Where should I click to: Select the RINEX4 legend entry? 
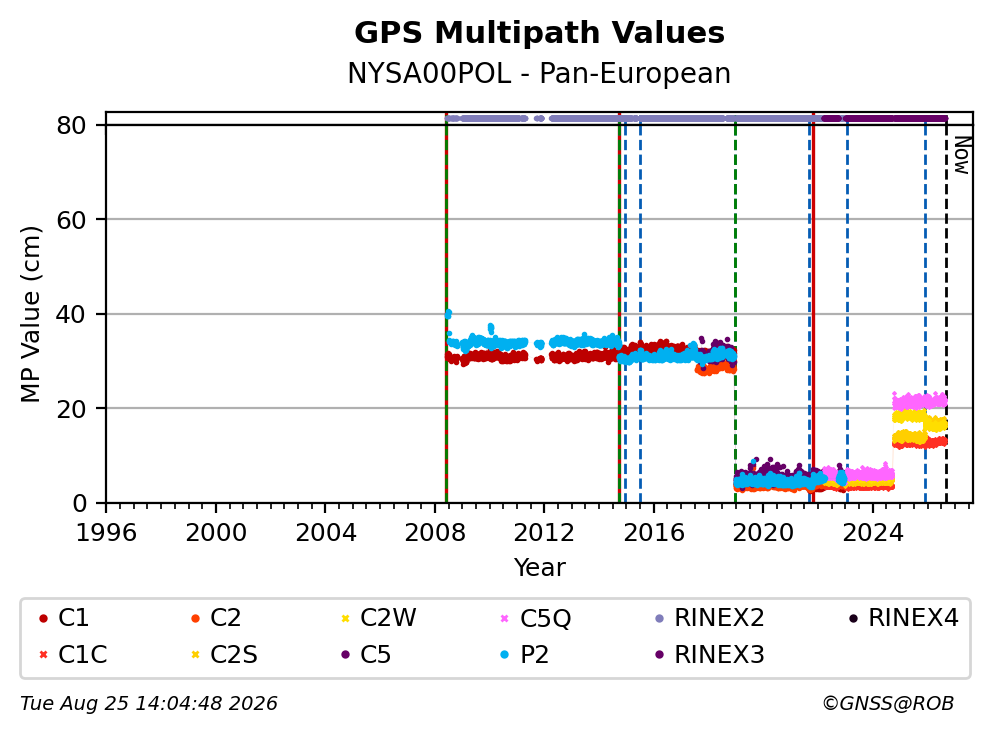903,618
